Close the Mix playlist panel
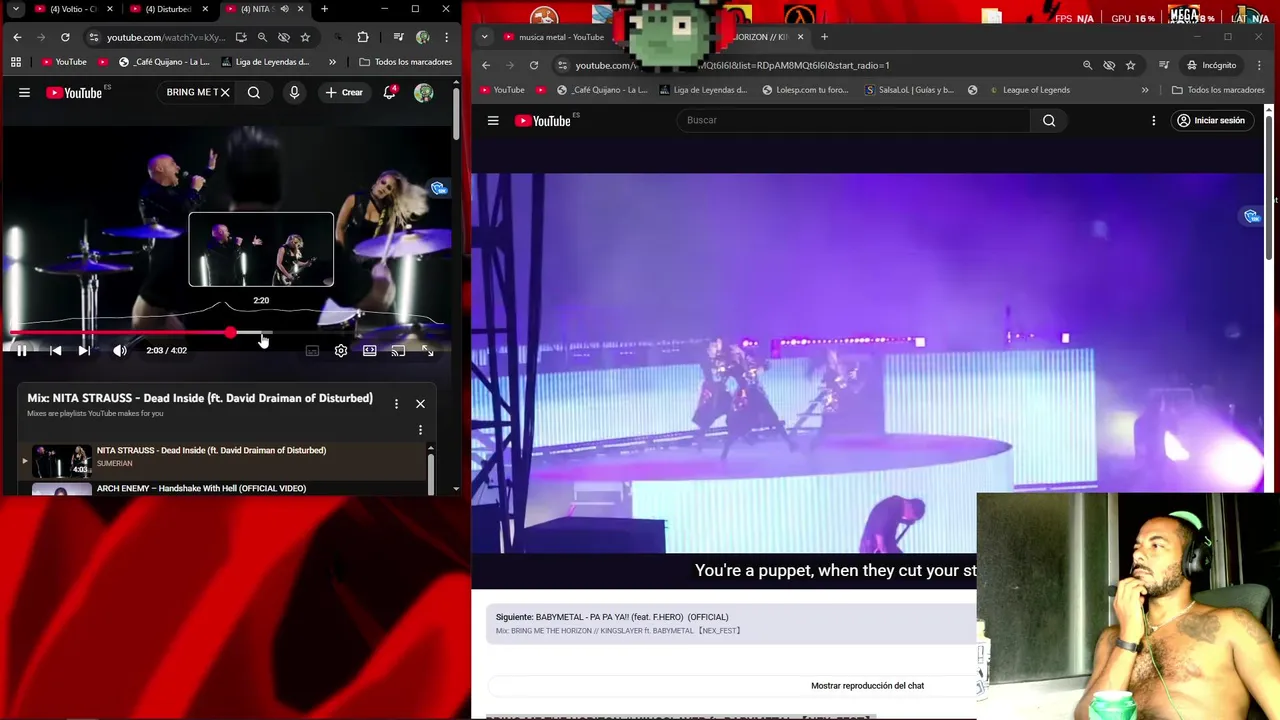The image size is (1280, 720). 420,404
